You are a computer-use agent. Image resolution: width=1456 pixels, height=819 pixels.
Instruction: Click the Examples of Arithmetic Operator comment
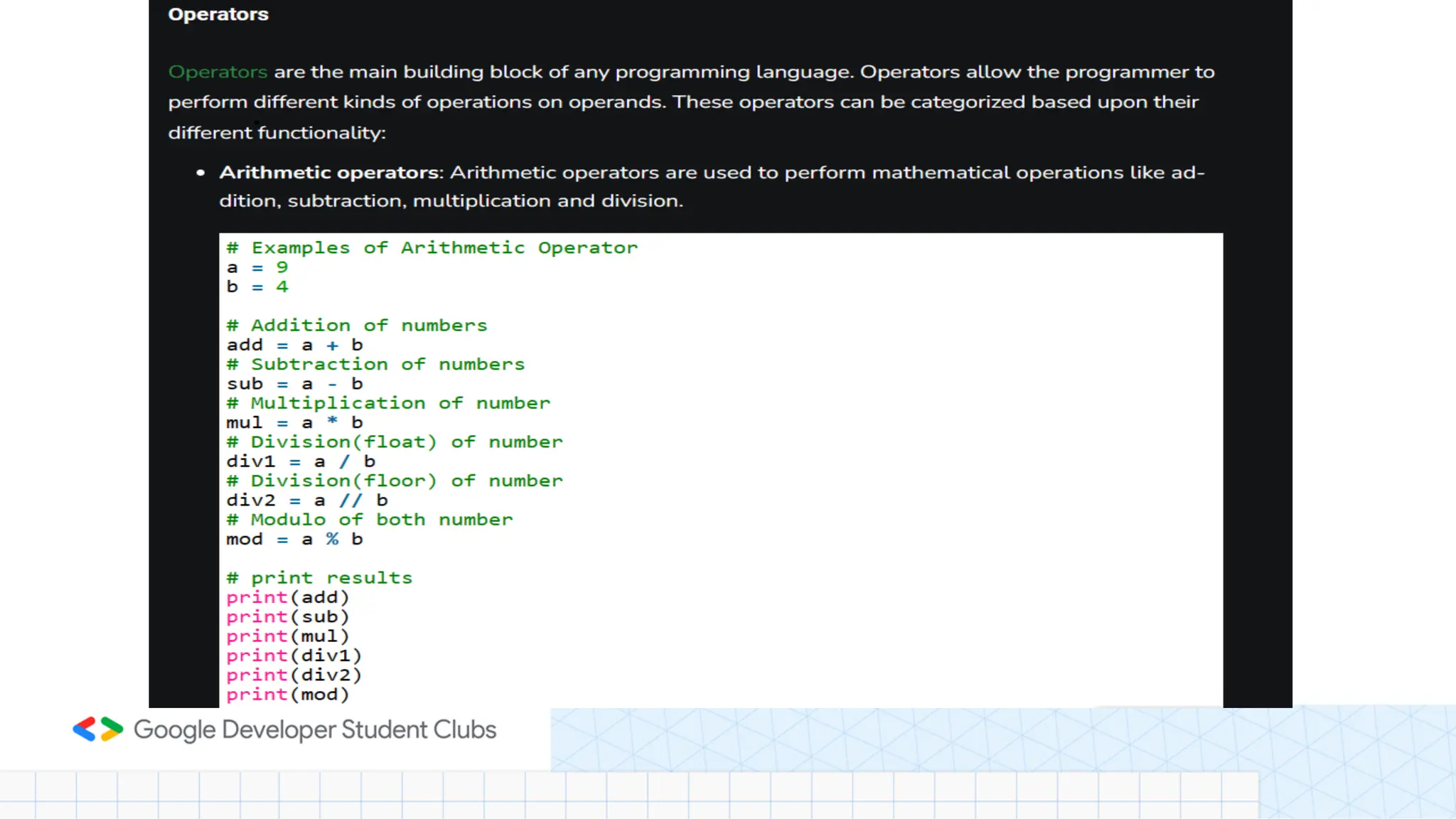click(x=432, y=248)
